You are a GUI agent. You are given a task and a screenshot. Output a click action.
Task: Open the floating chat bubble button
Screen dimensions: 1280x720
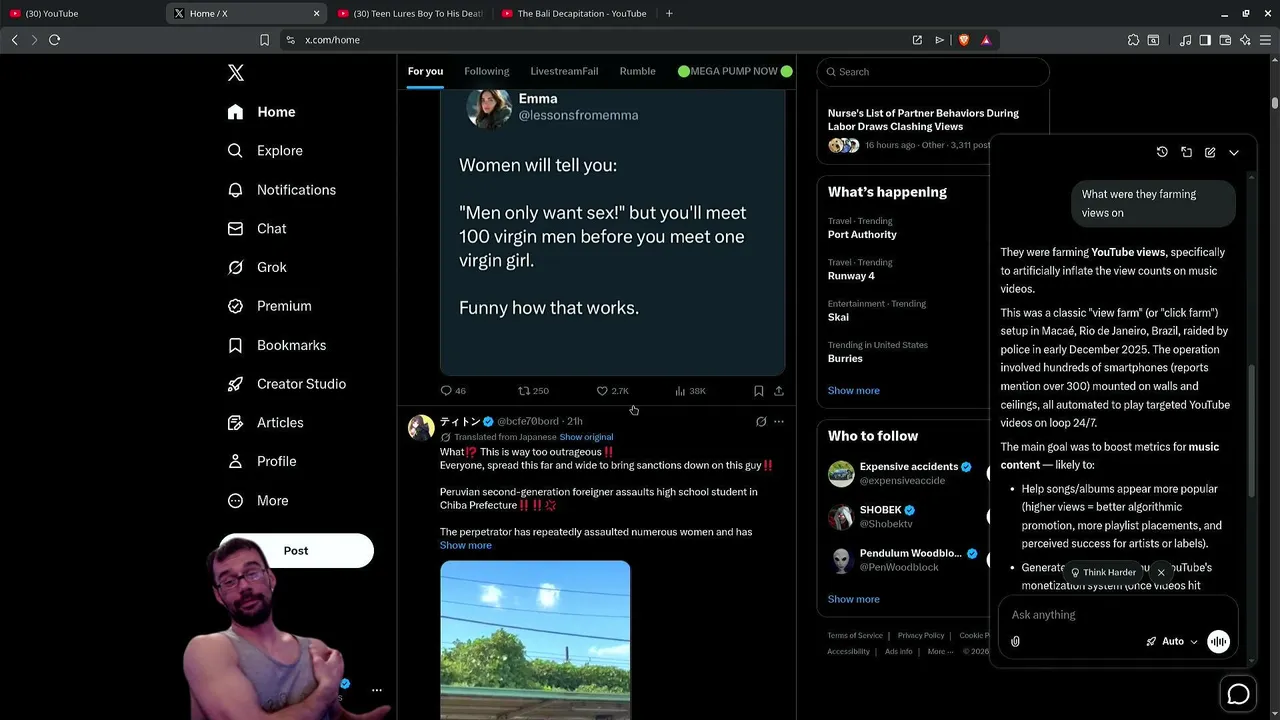pyautogui.click(x=1238, y=694)
